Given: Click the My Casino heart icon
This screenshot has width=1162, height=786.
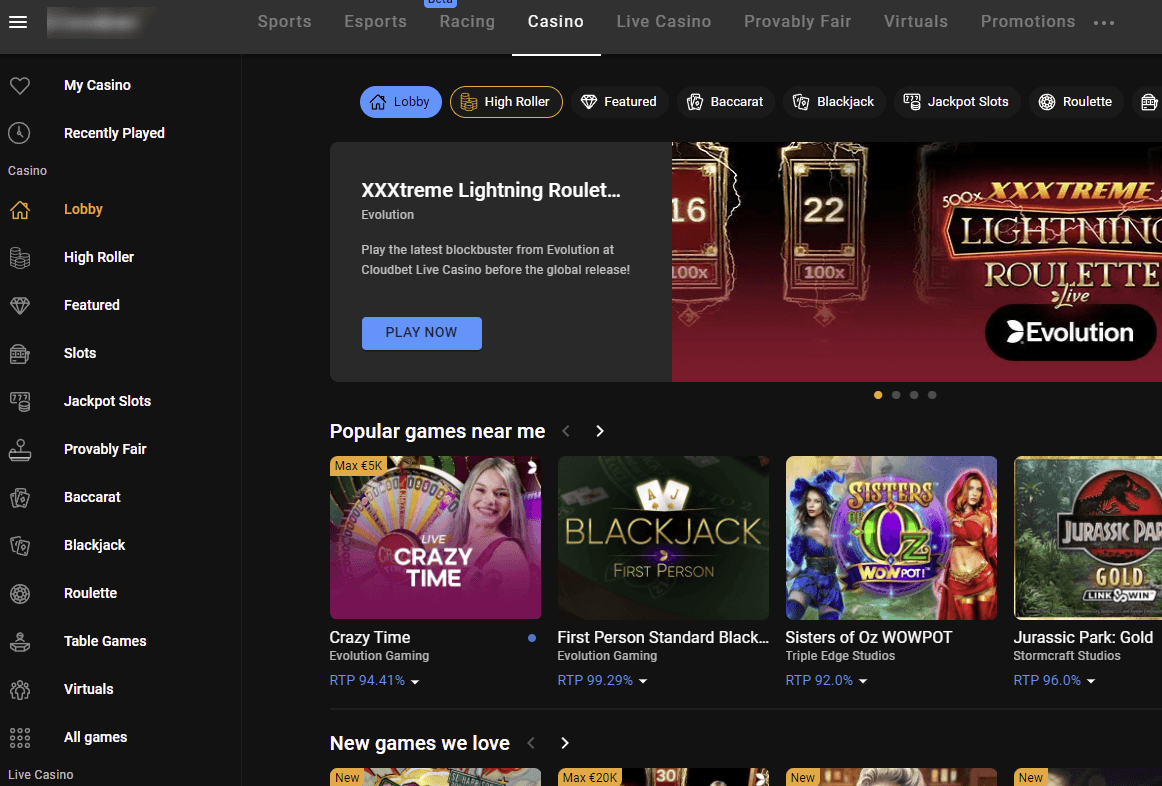Looking at the screenshot, I should [20, 86].
